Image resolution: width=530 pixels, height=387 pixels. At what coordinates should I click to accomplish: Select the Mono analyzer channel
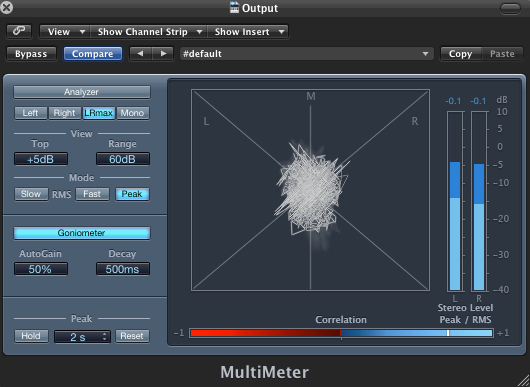point(132,113)
